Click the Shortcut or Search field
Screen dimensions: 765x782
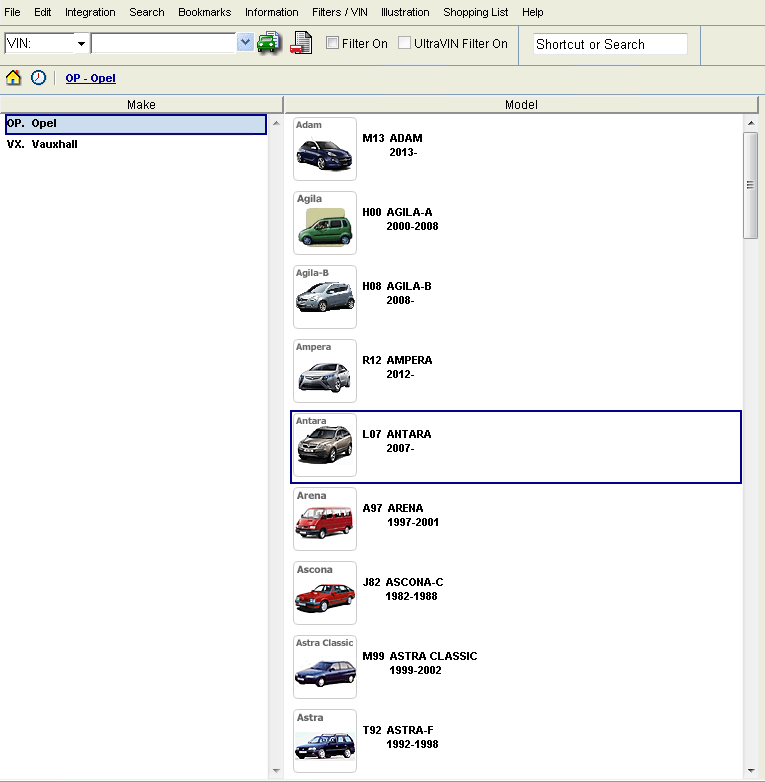click(609, 44)
